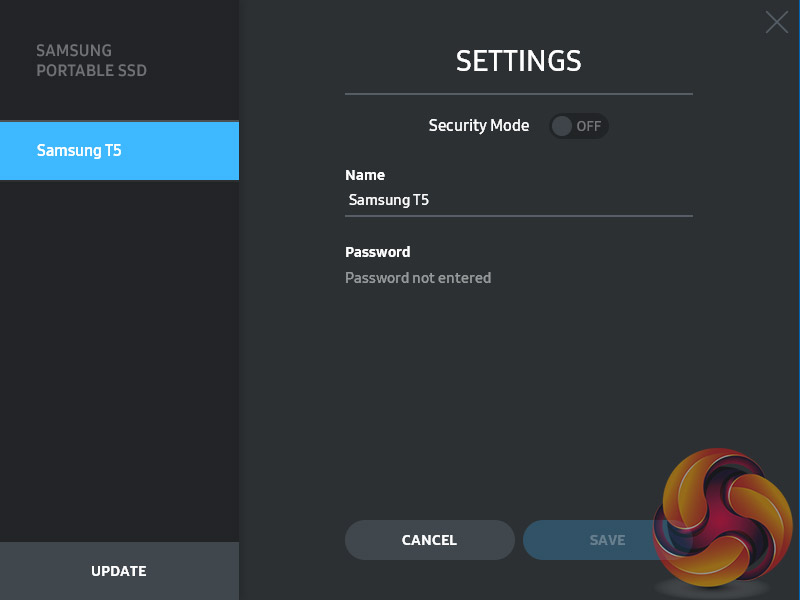The image size is (800, 600).
Task: Close the settings window with the X
Action: [776, 22]
